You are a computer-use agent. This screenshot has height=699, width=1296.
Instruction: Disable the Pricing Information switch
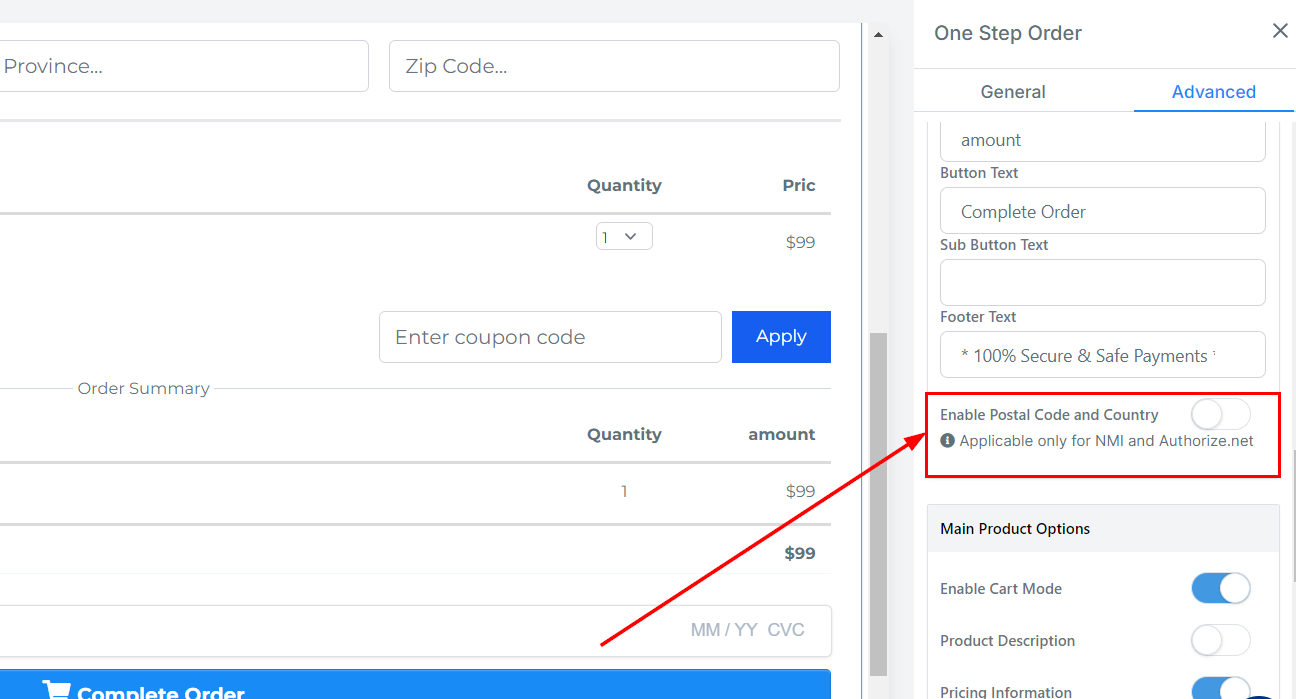coord(1220,689)
